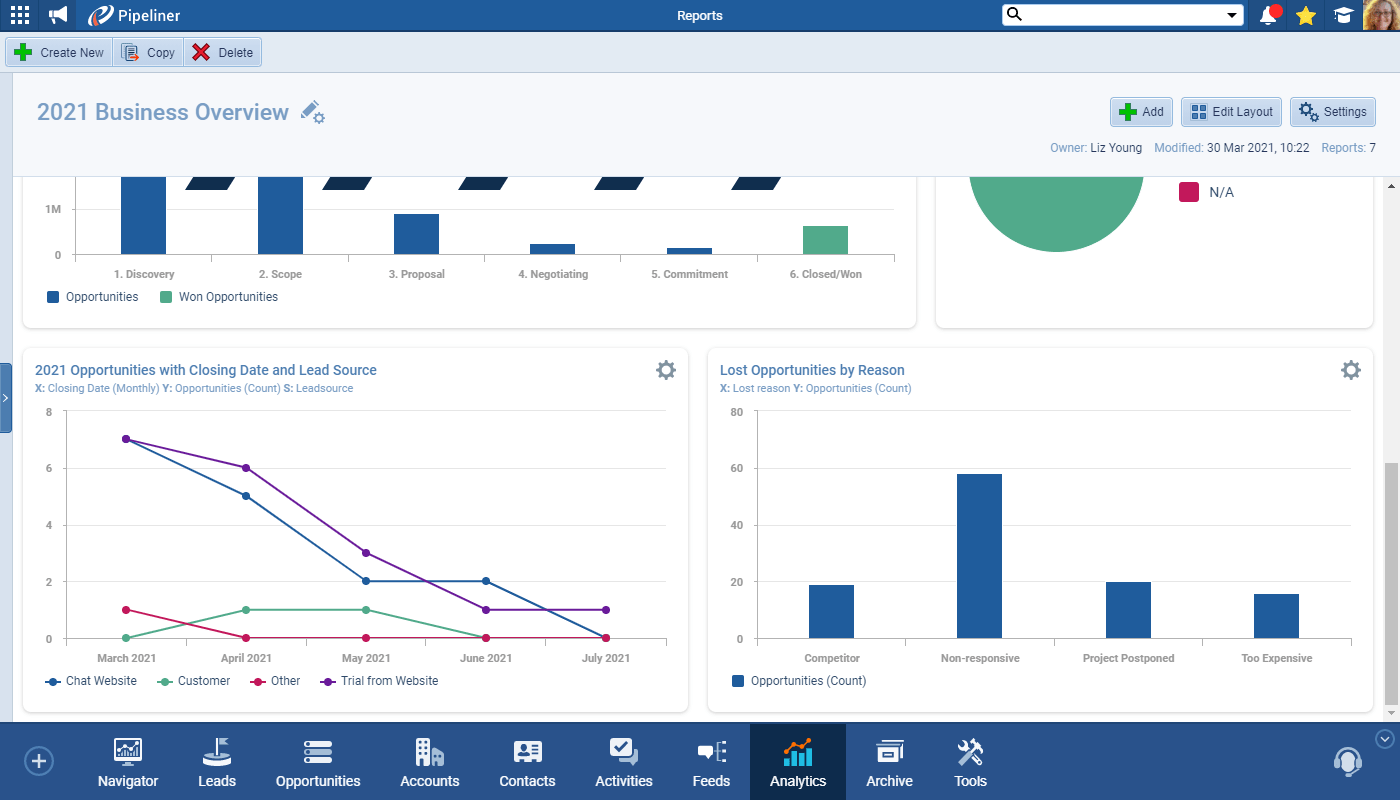Collapse the bottom navigation bar chevron
Screen dimensions: 1400x800
1385,739
